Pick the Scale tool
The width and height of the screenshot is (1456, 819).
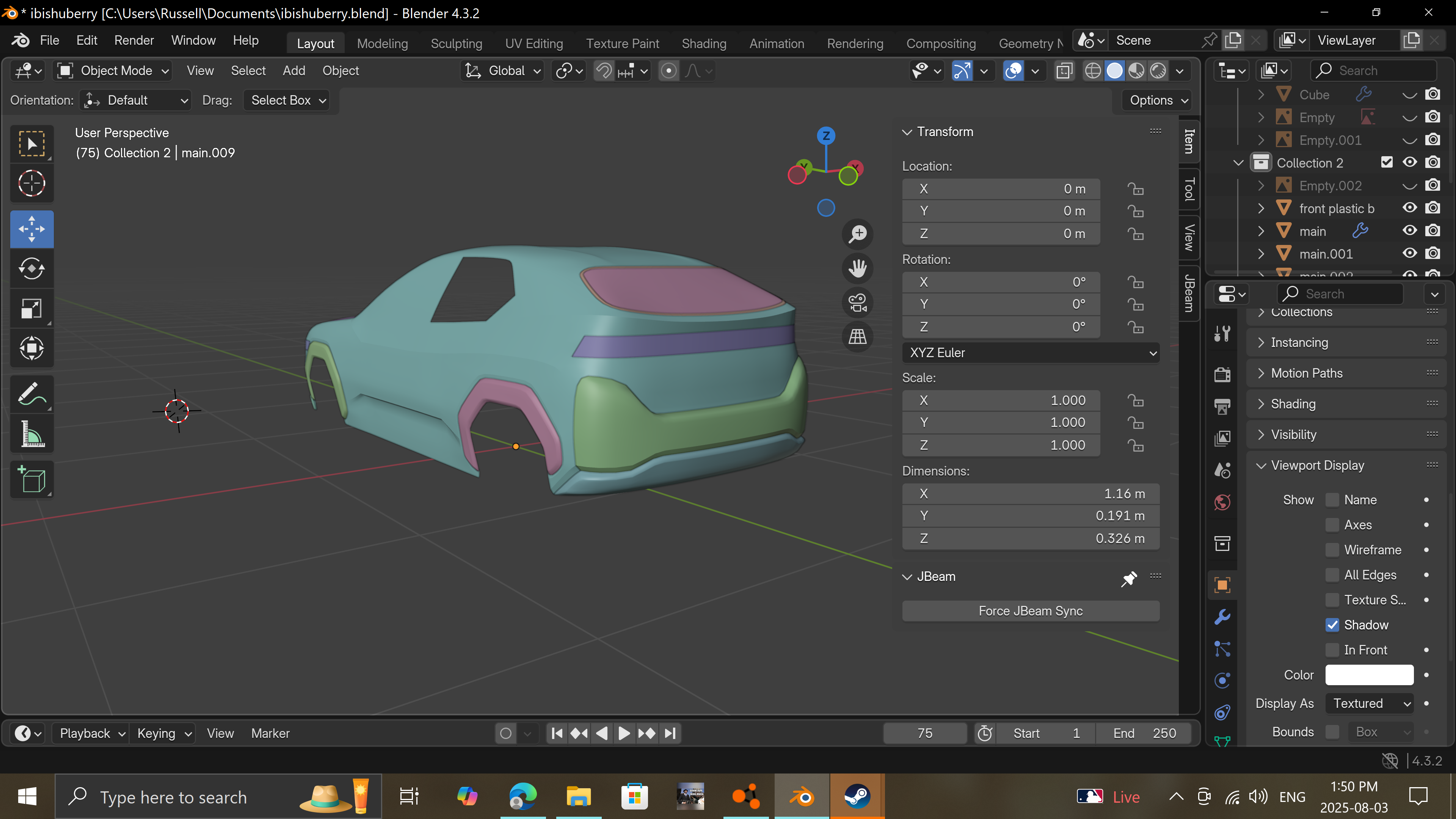[x=31, y=309]
